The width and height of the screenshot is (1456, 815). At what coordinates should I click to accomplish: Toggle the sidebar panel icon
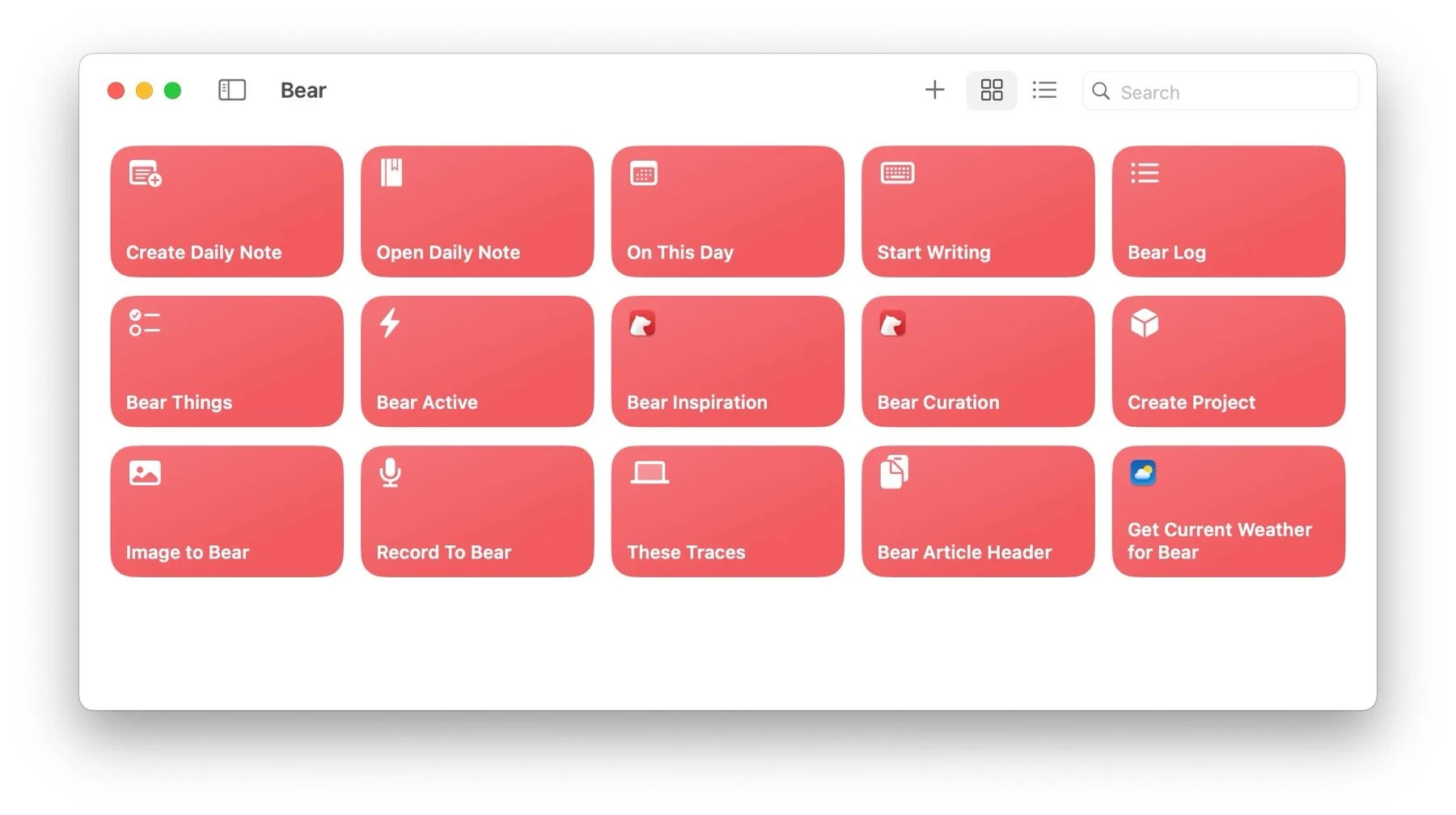(x=232, y=90)
